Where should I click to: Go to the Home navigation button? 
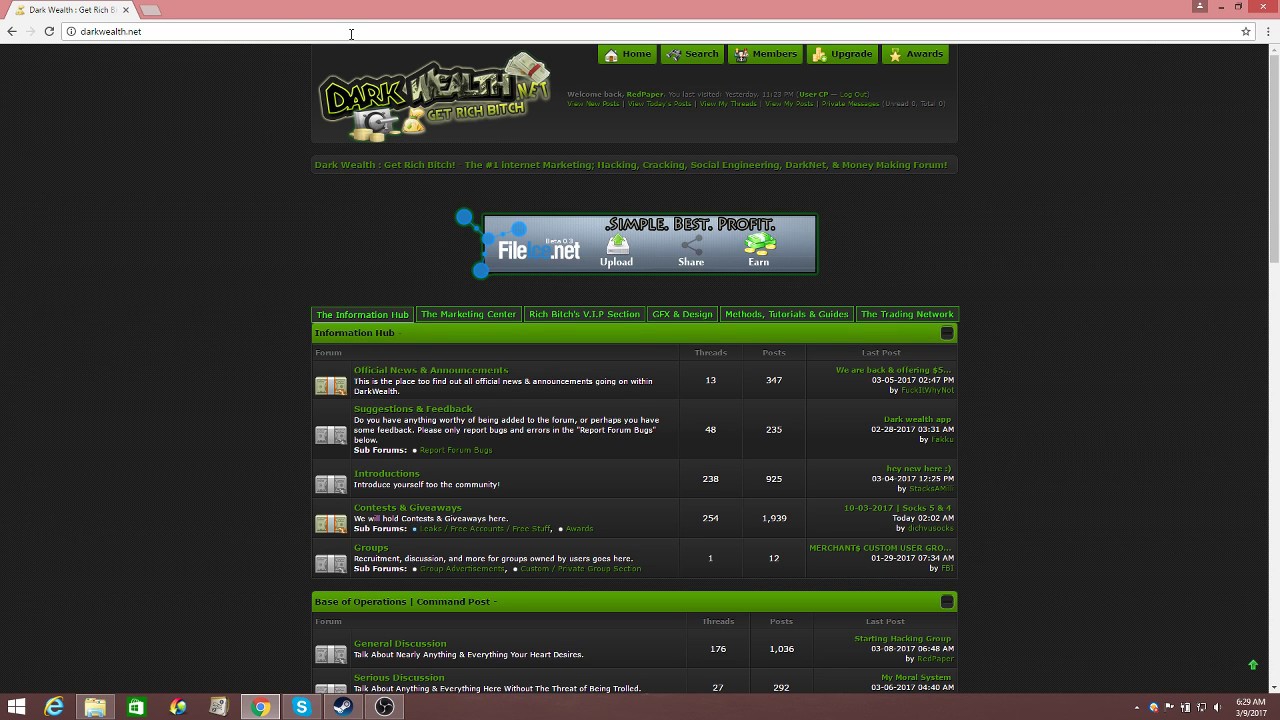point(627,54)
